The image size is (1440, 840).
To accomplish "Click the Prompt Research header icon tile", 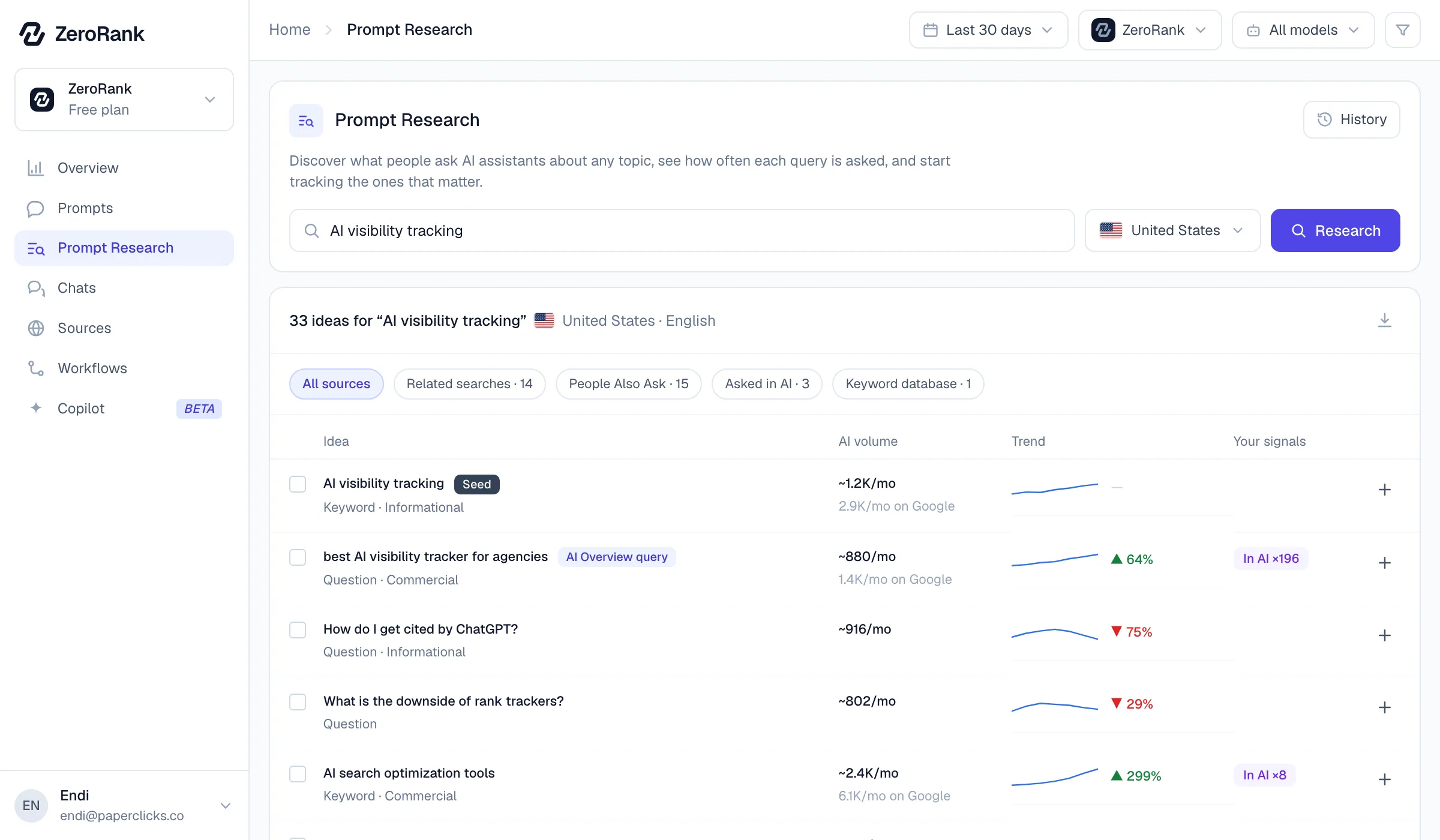I will 306,121.
